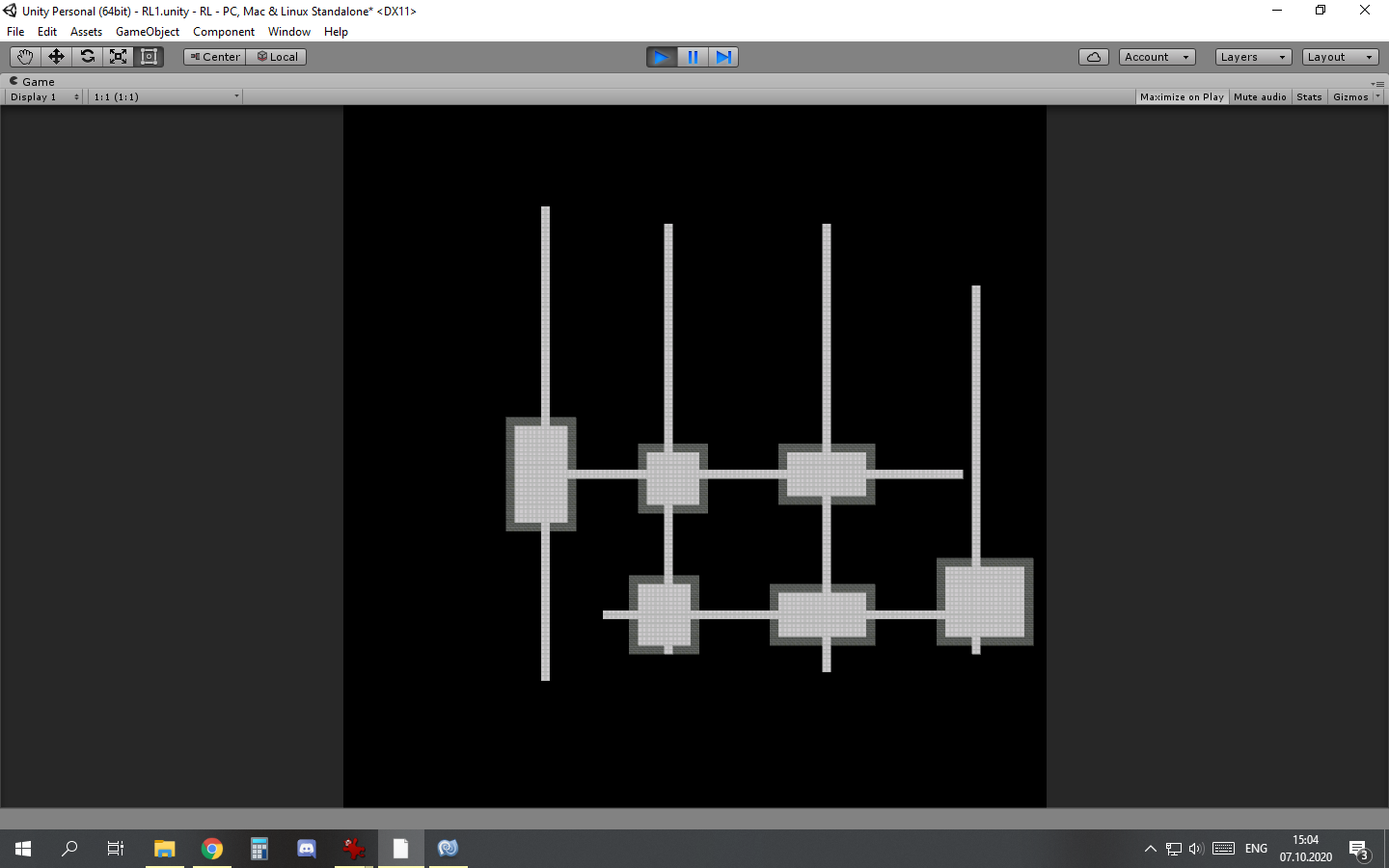Open Discord from the taskbar
1389x868 pixels.
point(306,849)
